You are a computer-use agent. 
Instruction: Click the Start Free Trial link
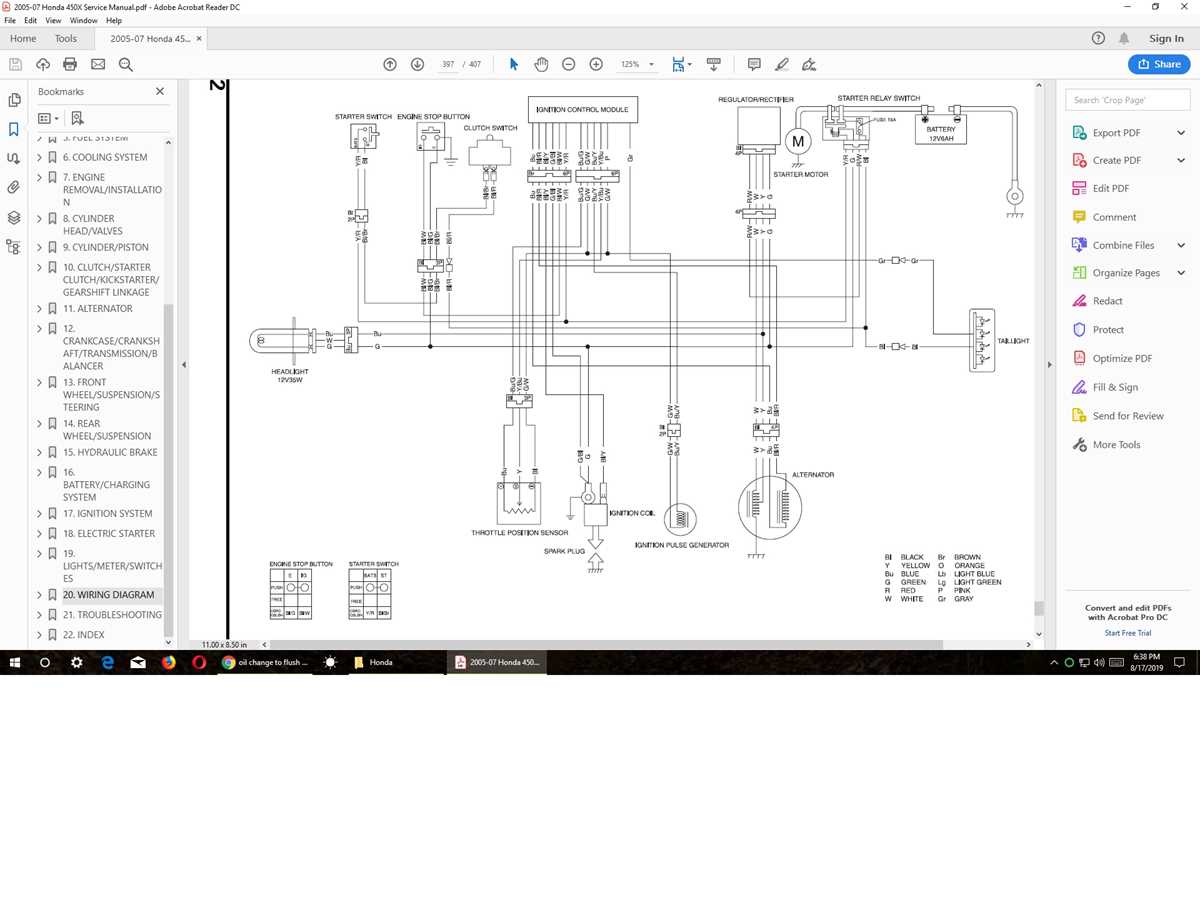click(1127, 633)
